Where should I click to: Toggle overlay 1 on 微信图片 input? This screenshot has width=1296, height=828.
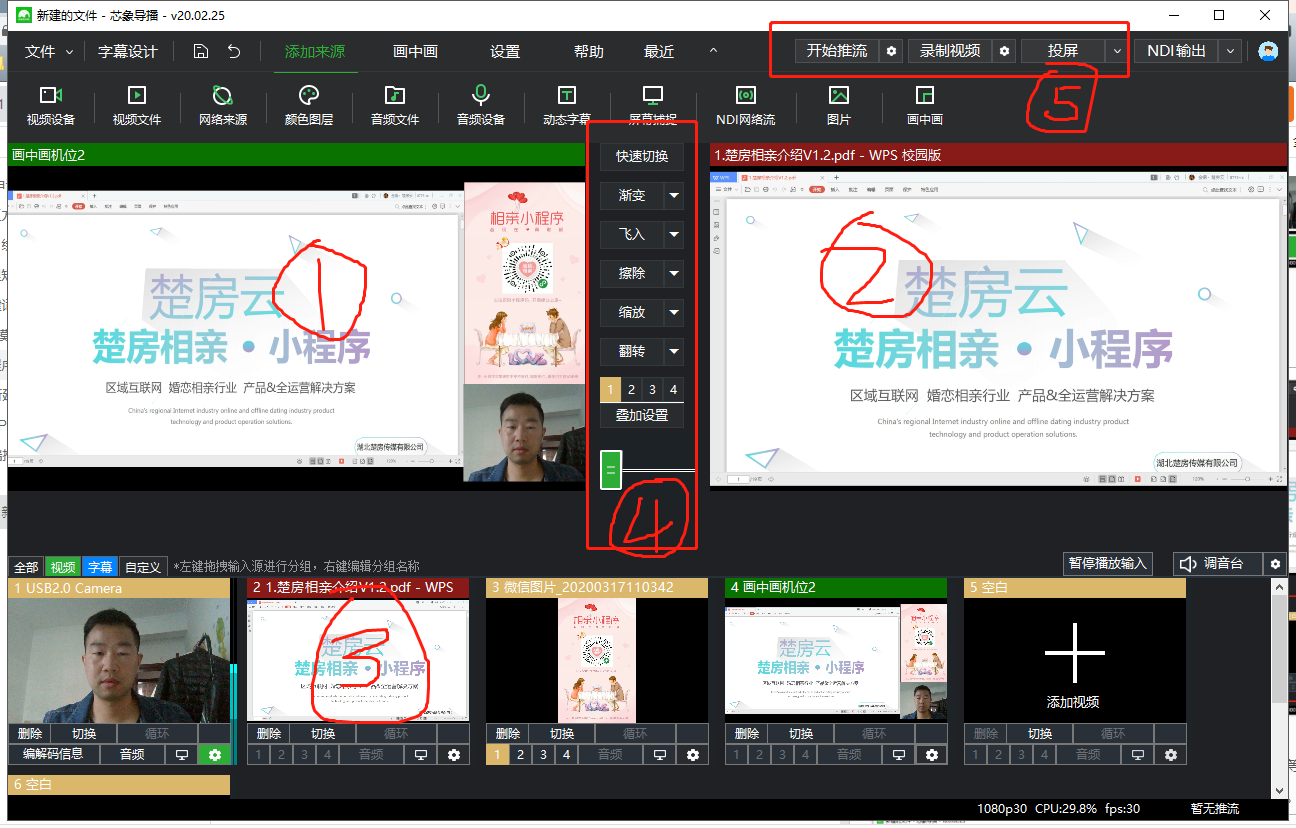(x=498, y=754)
